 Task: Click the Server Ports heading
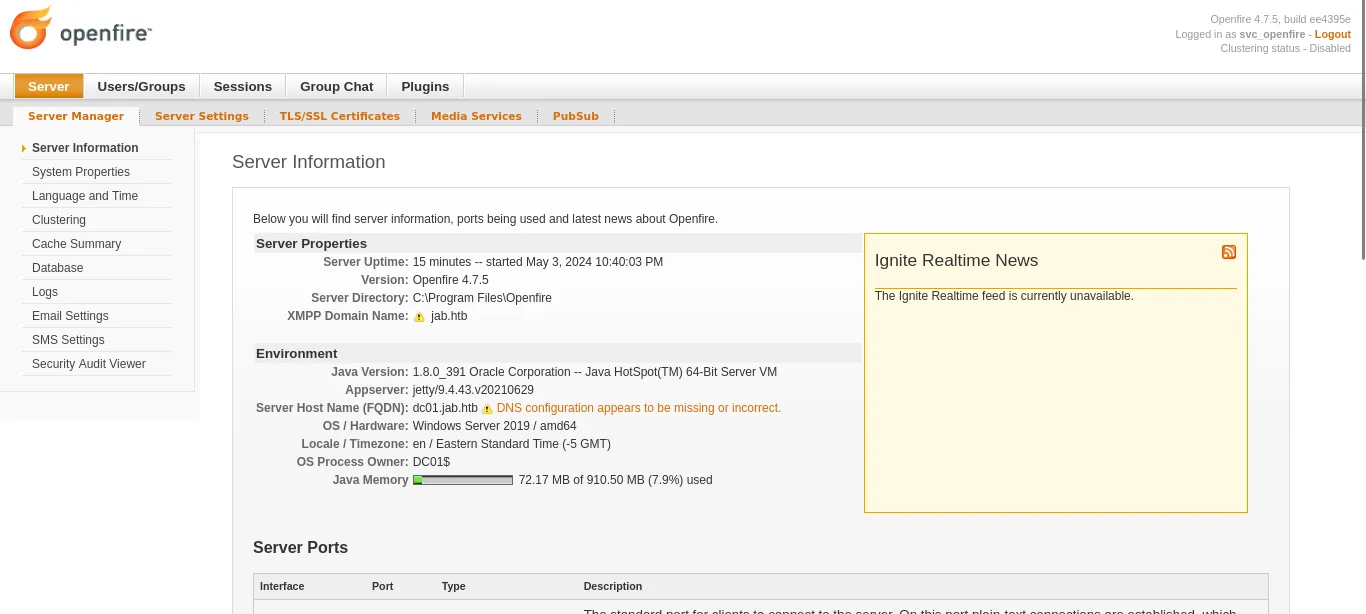click(x=300, y=547)
